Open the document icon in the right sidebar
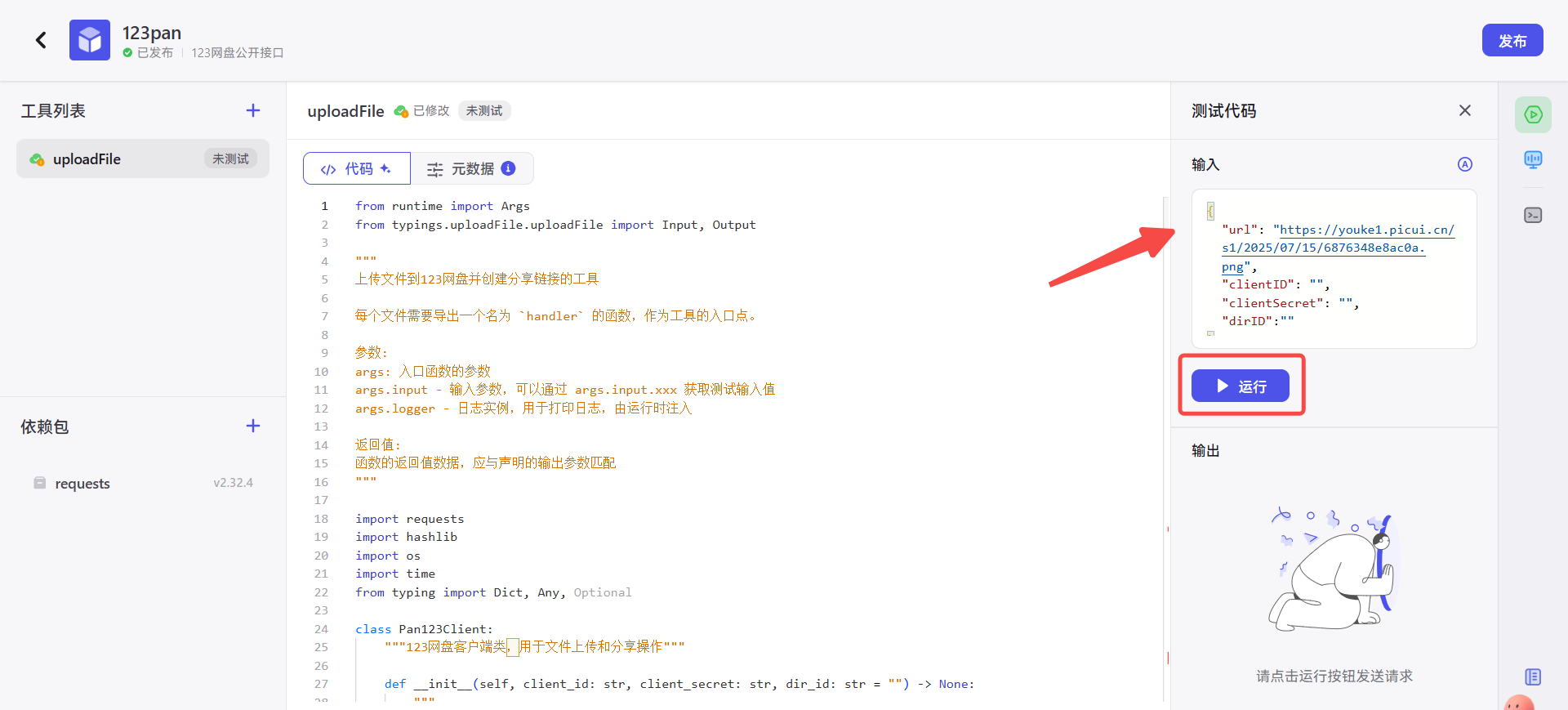The width and height of the screenshot is (1568, 710). tap(1533, 677)
